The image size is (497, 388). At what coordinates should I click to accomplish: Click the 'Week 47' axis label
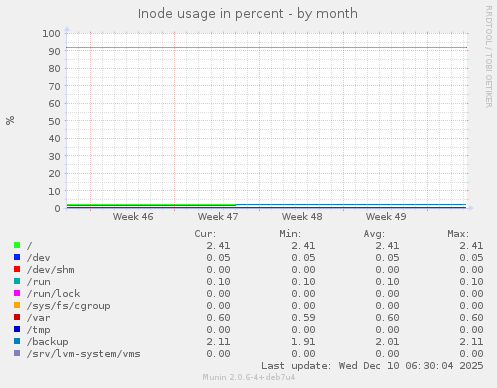218,217
